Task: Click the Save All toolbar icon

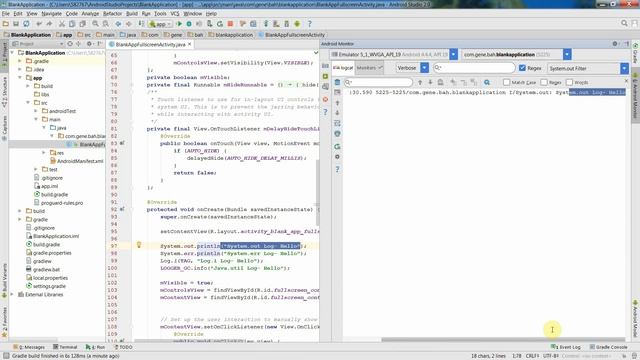Action: coord(16,24)
